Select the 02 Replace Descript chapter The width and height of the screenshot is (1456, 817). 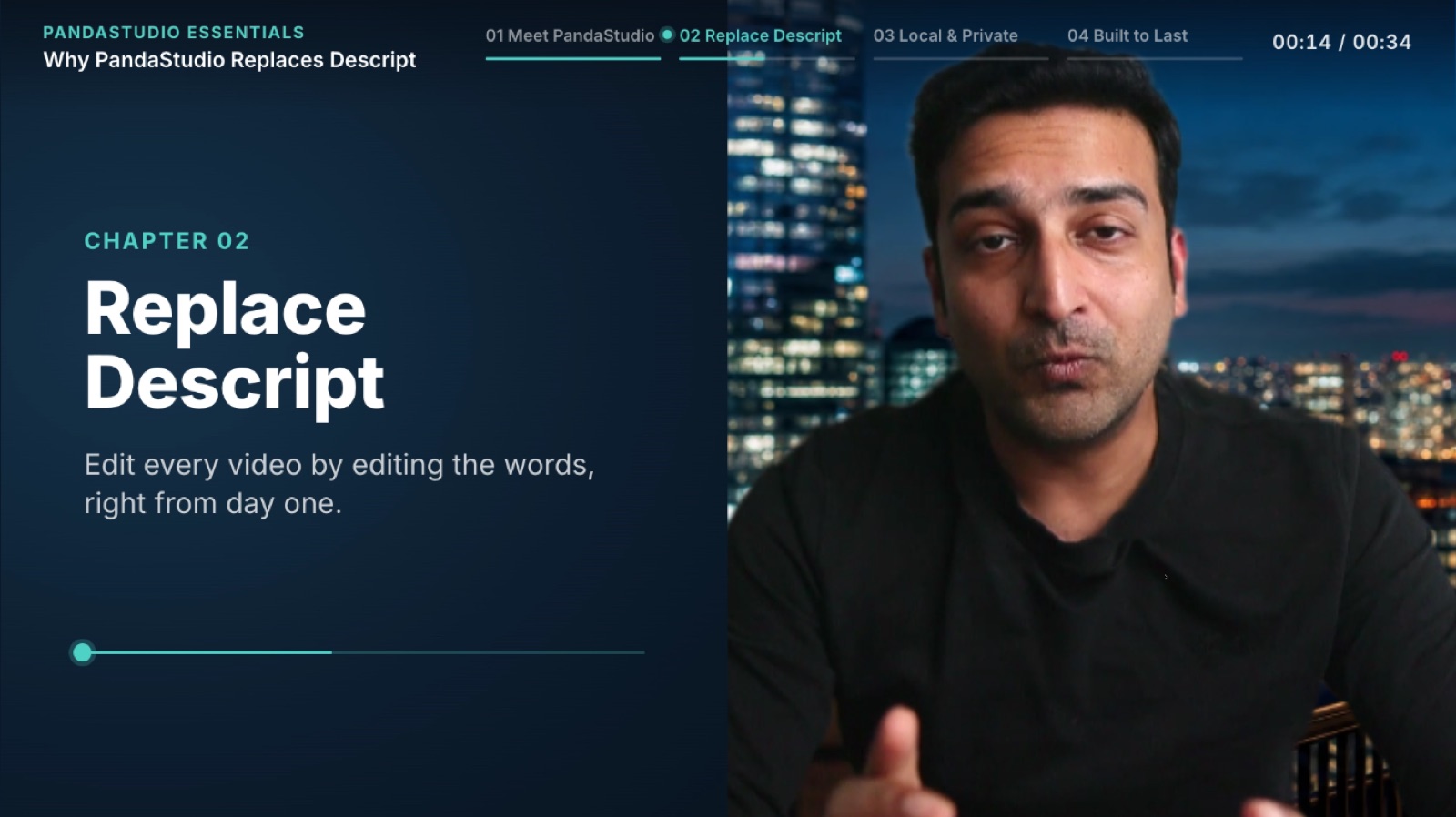pos(760,35)
